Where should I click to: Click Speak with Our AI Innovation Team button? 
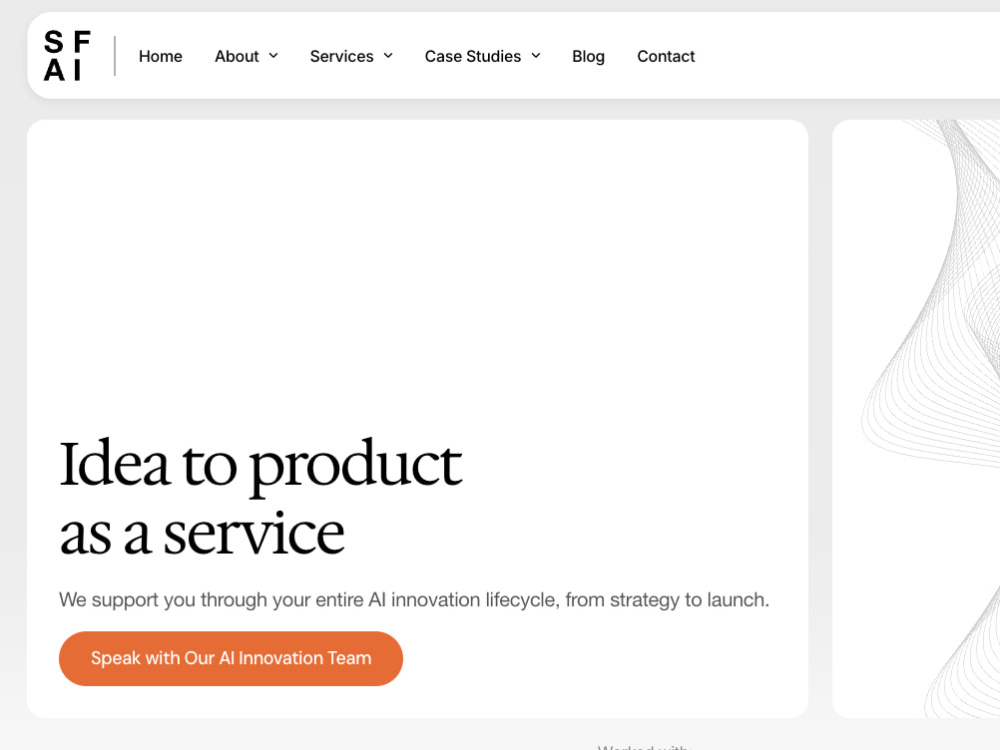[x=231, y=658]
